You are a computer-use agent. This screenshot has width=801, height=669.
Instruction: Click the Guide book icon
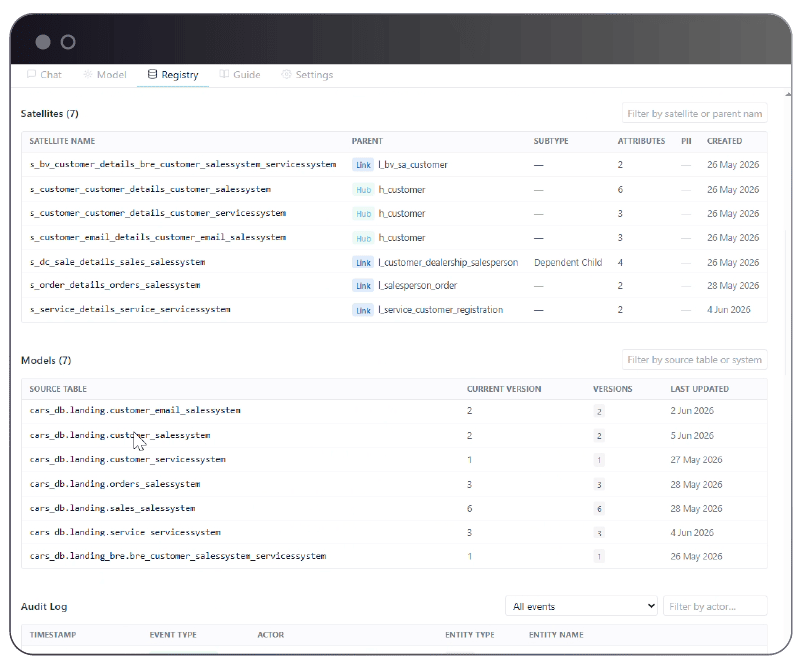(x=224, y=74)
